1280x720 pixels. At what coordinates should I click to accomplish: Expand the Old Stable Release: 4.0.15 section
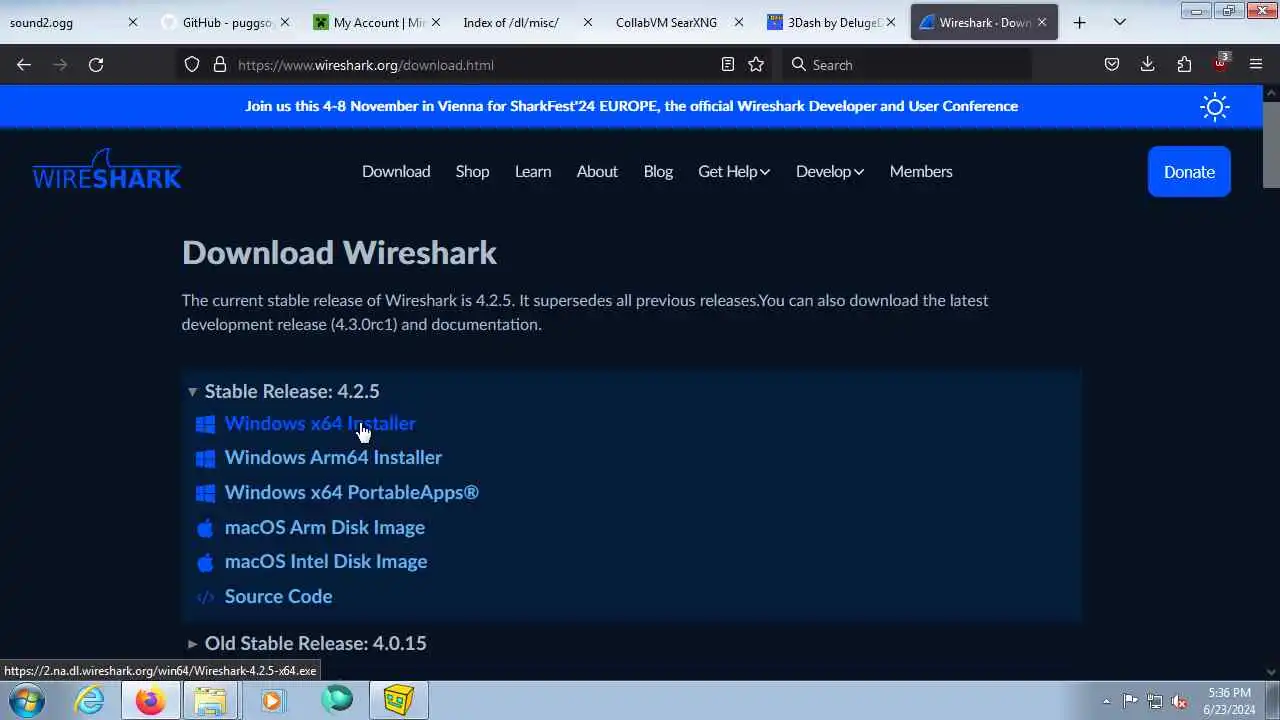pos(306,643)
